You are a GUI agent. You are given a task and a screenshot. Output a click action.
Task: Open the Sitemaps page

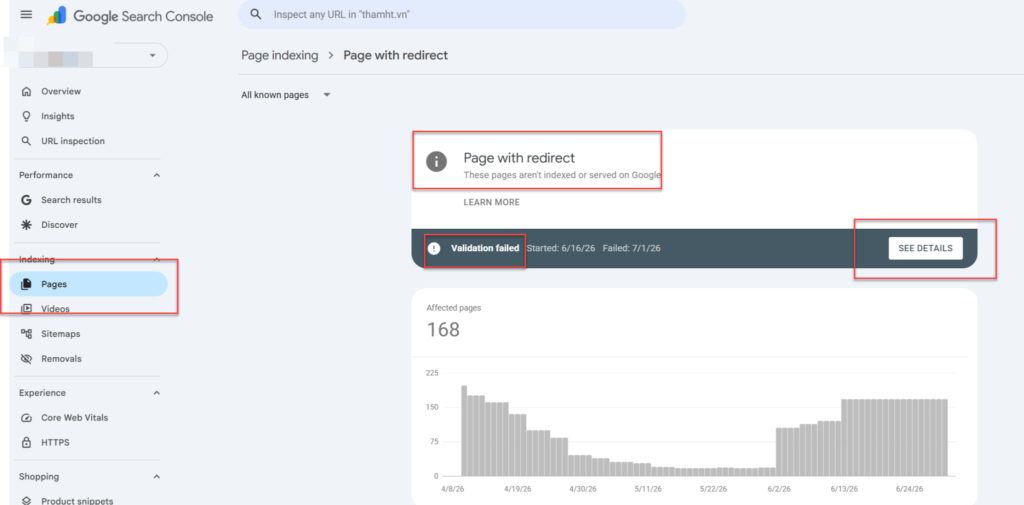point(61,334)
